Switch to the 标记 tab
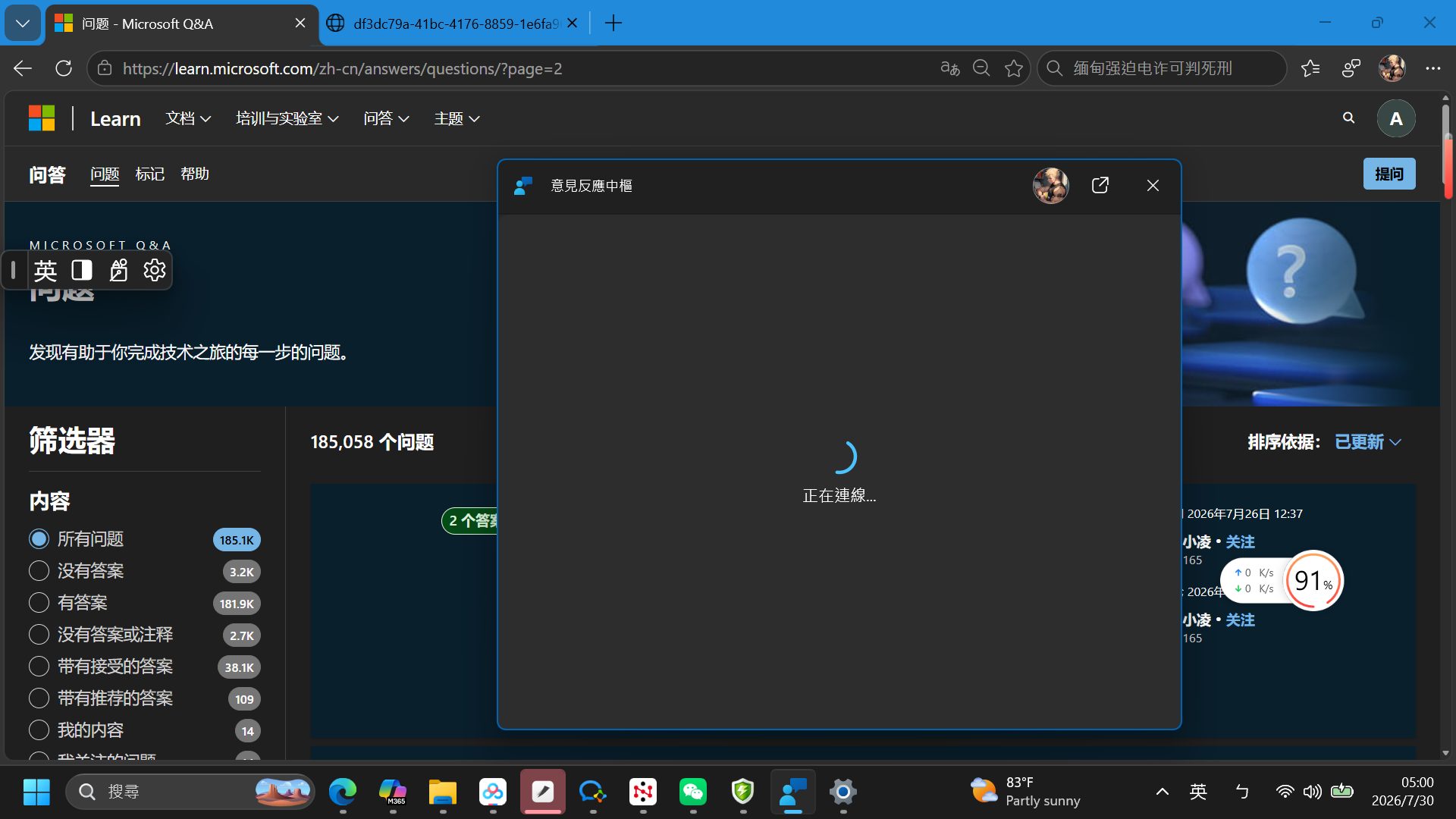The image size is (1456, 819). tap(149, 174)
